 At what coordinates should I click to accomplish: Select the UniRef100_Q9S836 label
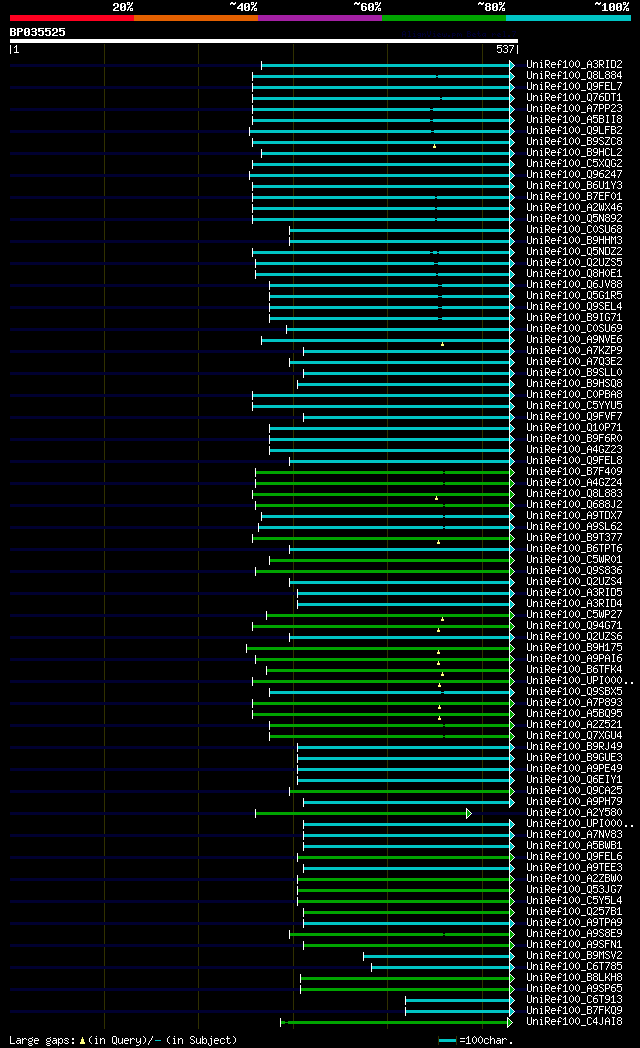[x=574, y=571]
